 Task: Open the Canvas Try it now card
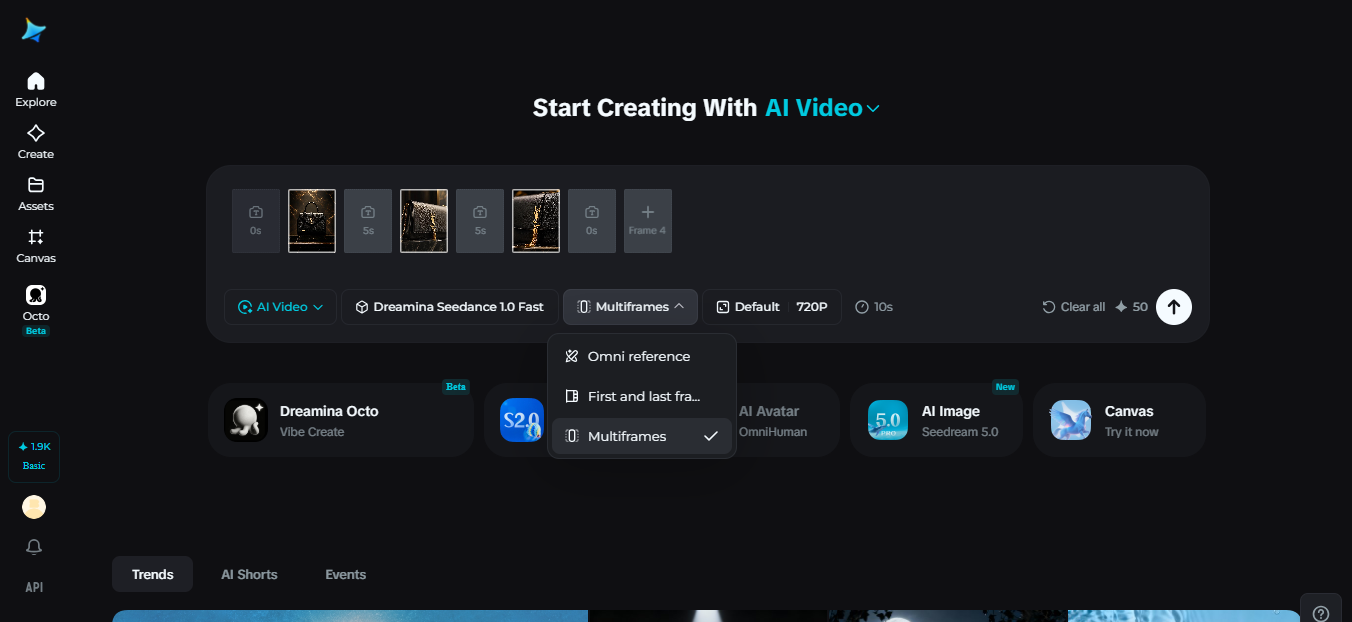pos(1119,420)
